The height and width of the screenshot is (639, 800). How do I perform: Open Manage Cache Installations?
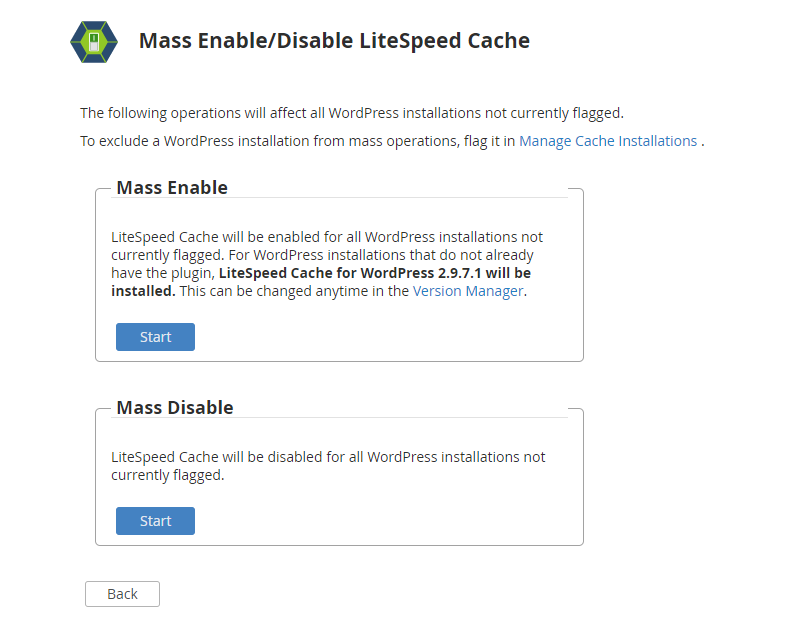(x=608, y=141)
